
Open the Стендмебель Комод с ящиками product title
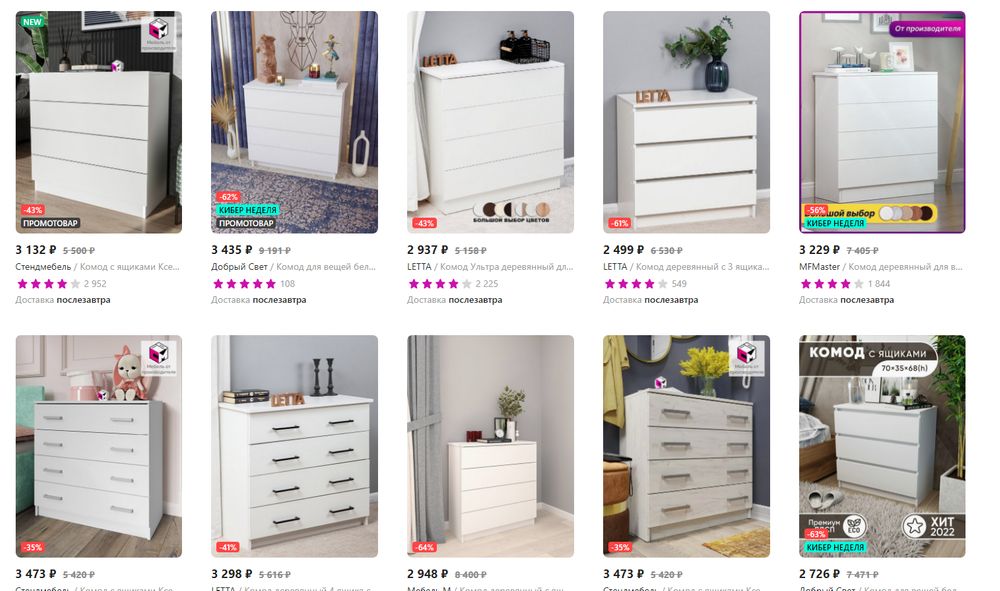[98, 266]
